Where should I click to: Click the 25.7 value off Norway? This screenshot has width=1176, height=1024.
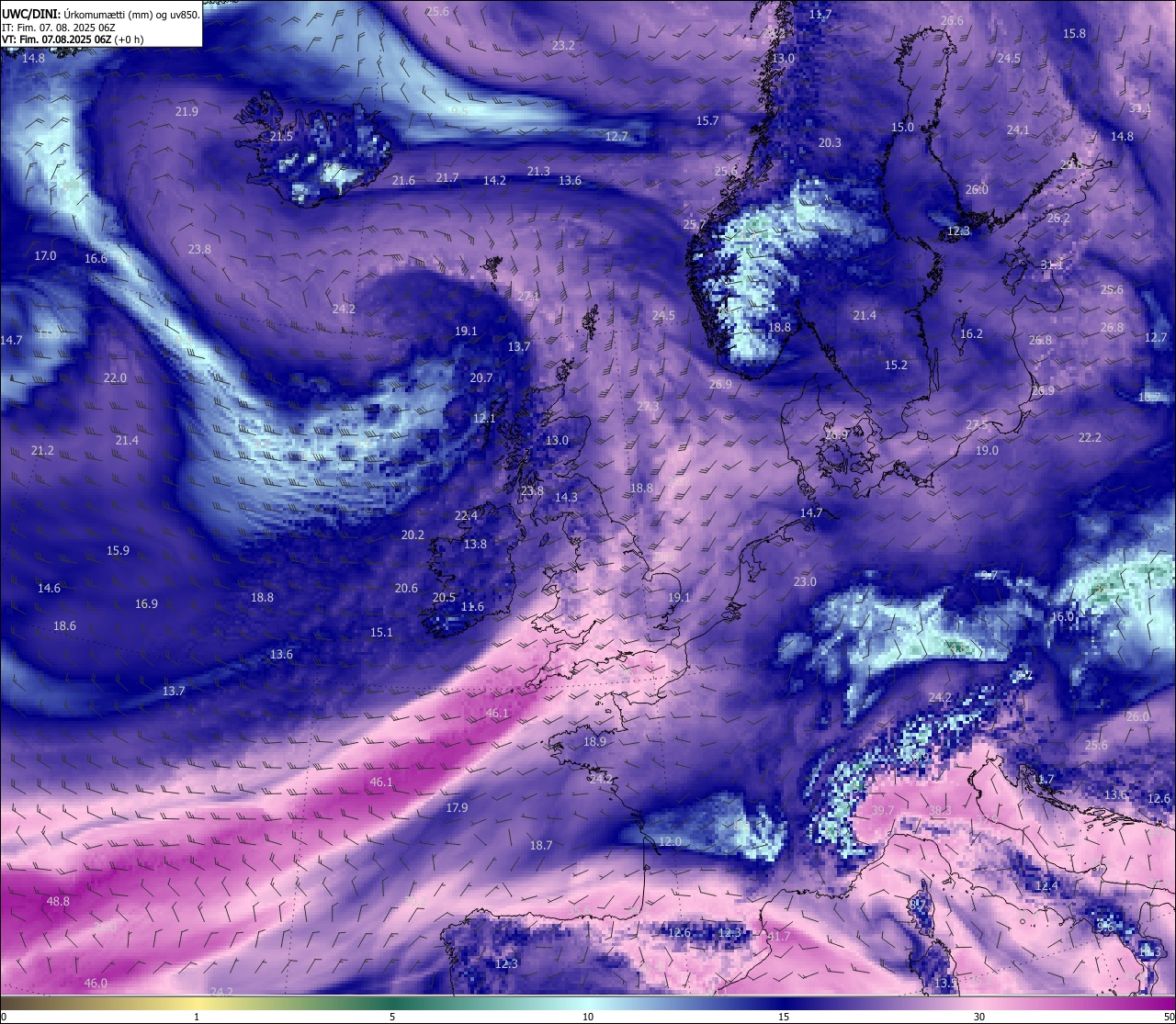point(695,225)
